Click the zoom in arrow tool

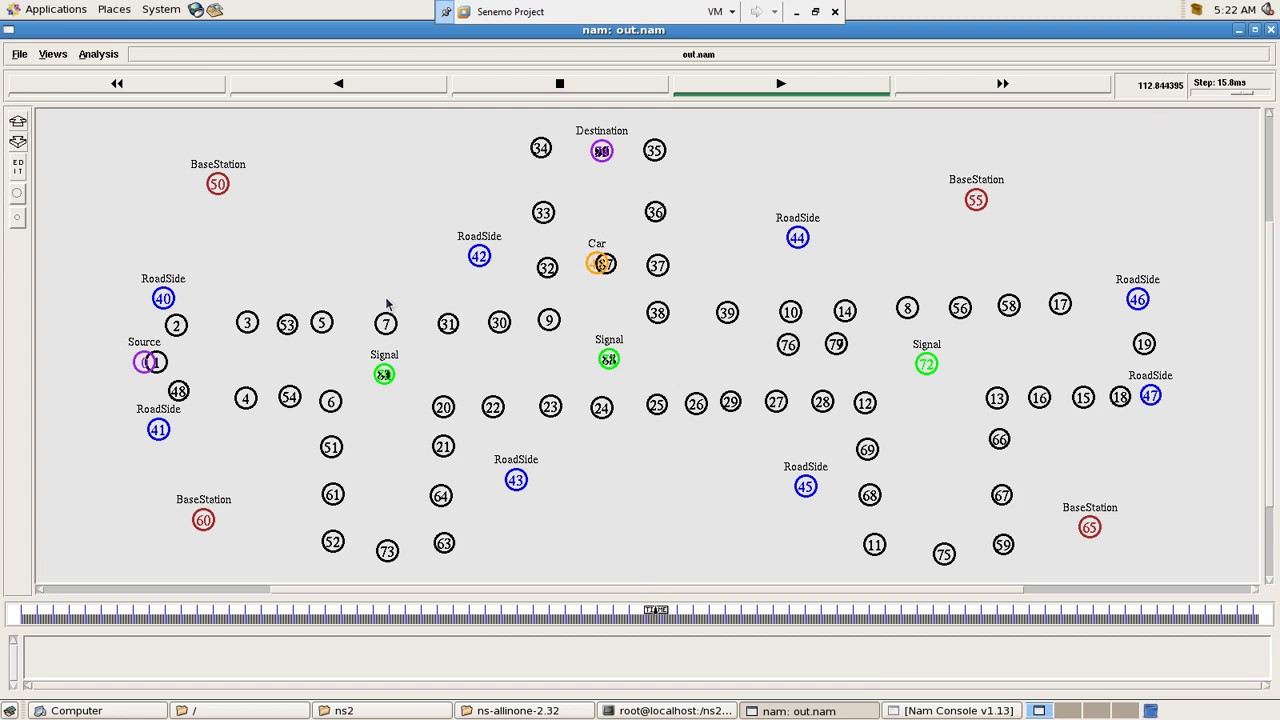coord(18,121)
